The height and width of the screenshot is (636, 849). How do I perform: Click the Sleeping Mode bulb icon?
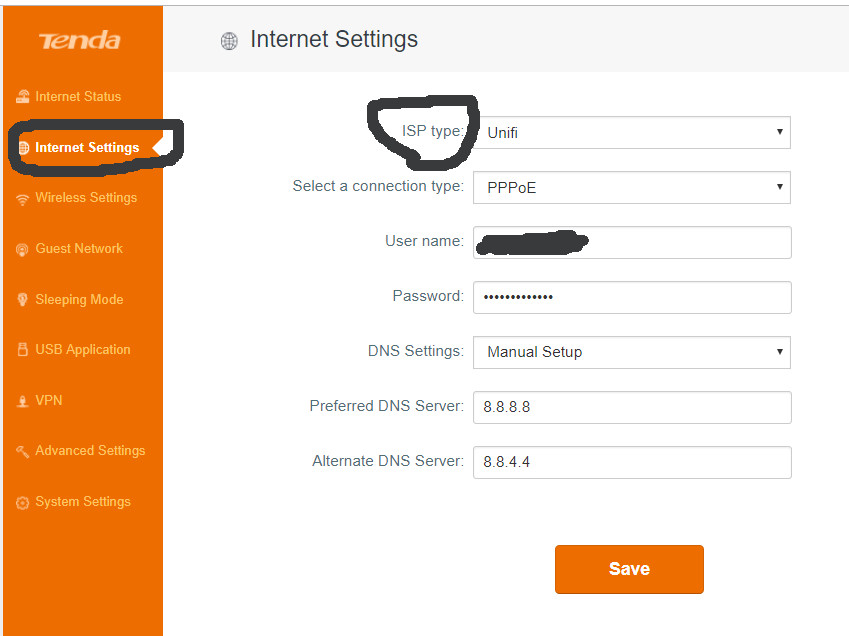(x=23, y=300)
